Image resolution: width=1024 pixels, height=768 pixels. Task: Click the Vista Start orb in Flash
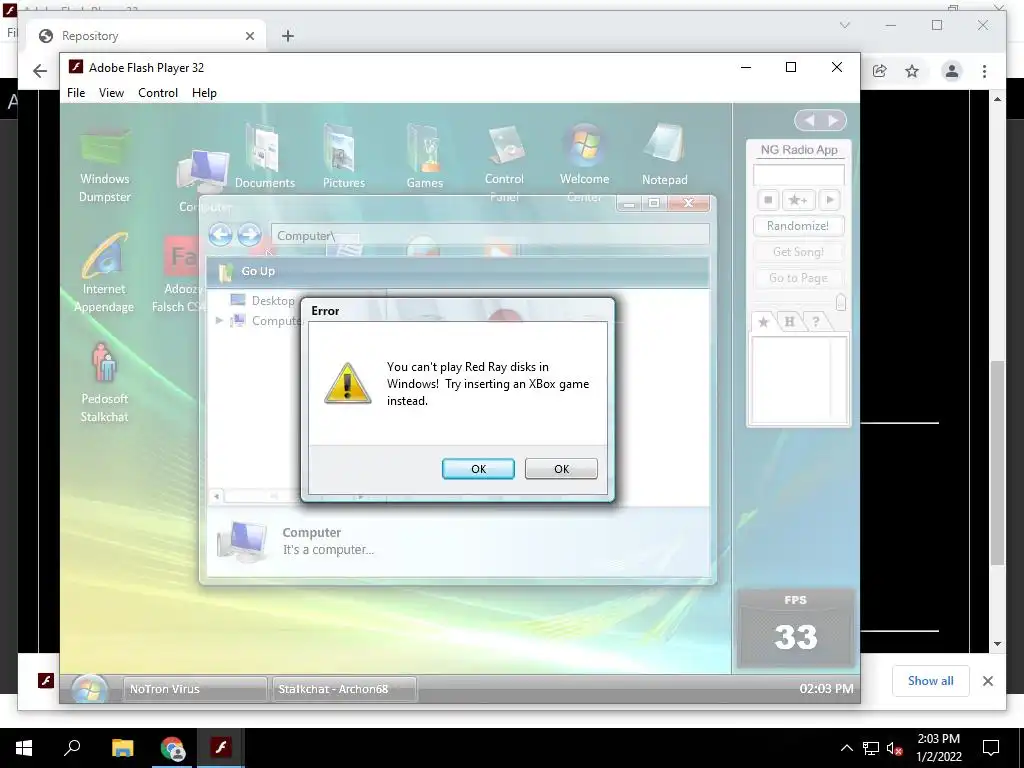click(89, 690)
